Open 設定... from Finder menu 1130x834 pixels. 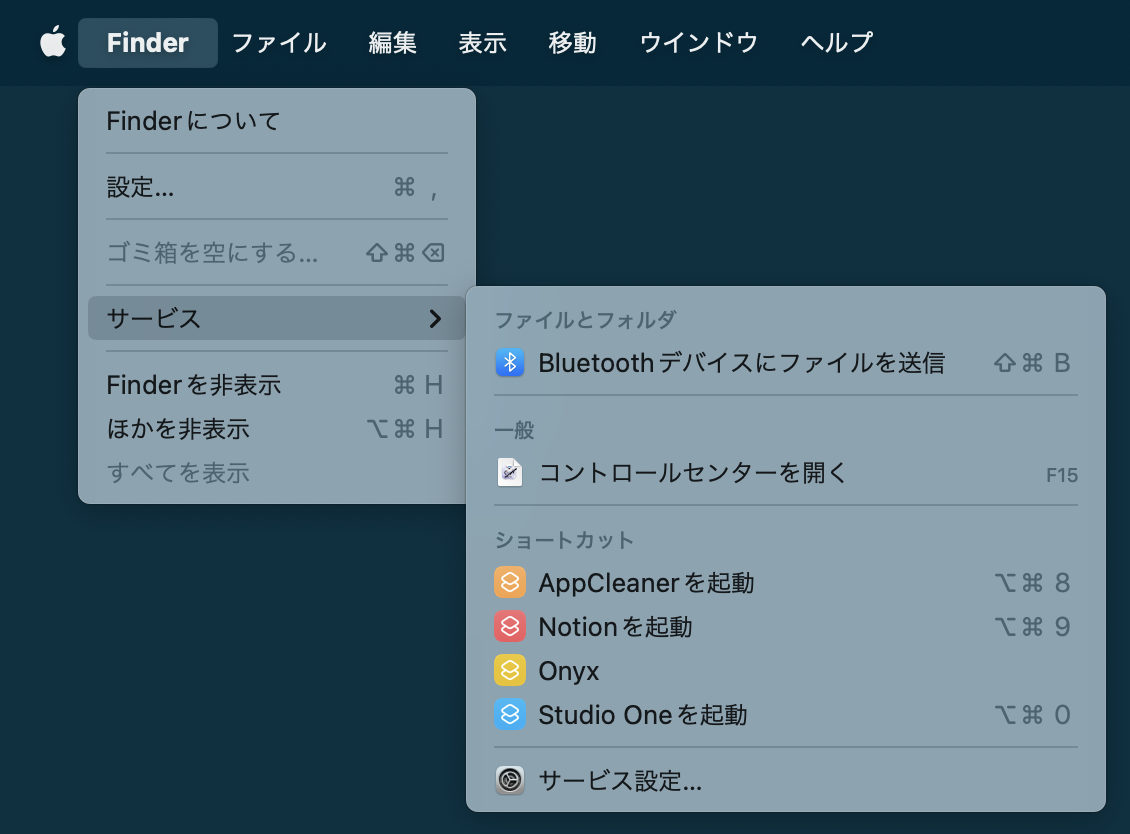pos(141,187)
